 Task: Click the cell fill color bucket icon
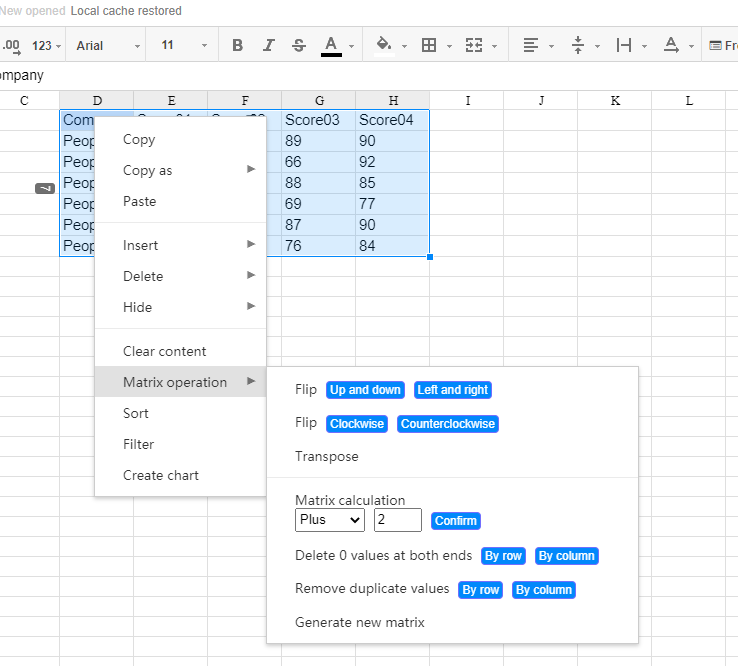click(x=384, y=45)
